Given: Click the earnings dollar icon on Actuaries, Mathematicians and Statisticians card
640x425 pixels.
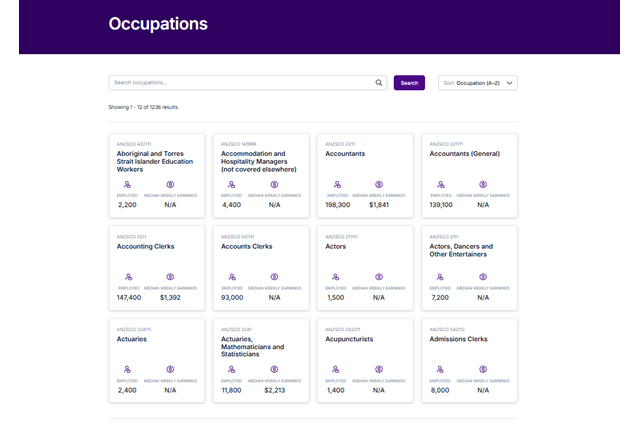Looking at the screenshot, I should (x=274, y=369).
